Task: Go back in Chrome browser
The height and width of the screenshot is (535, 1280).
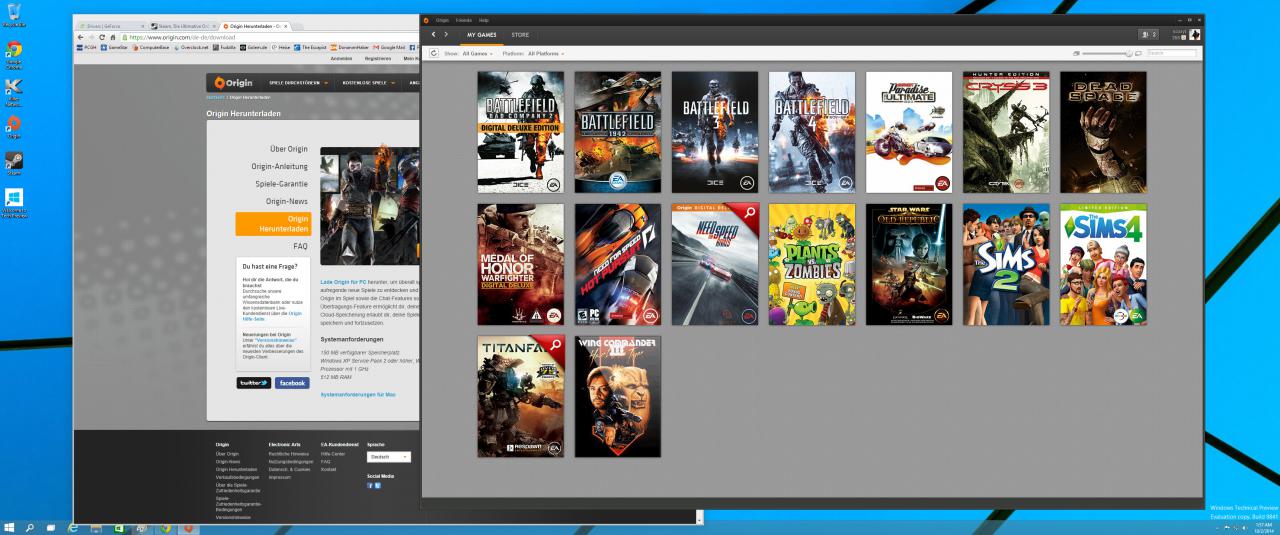Action: (x=81, y=36)
